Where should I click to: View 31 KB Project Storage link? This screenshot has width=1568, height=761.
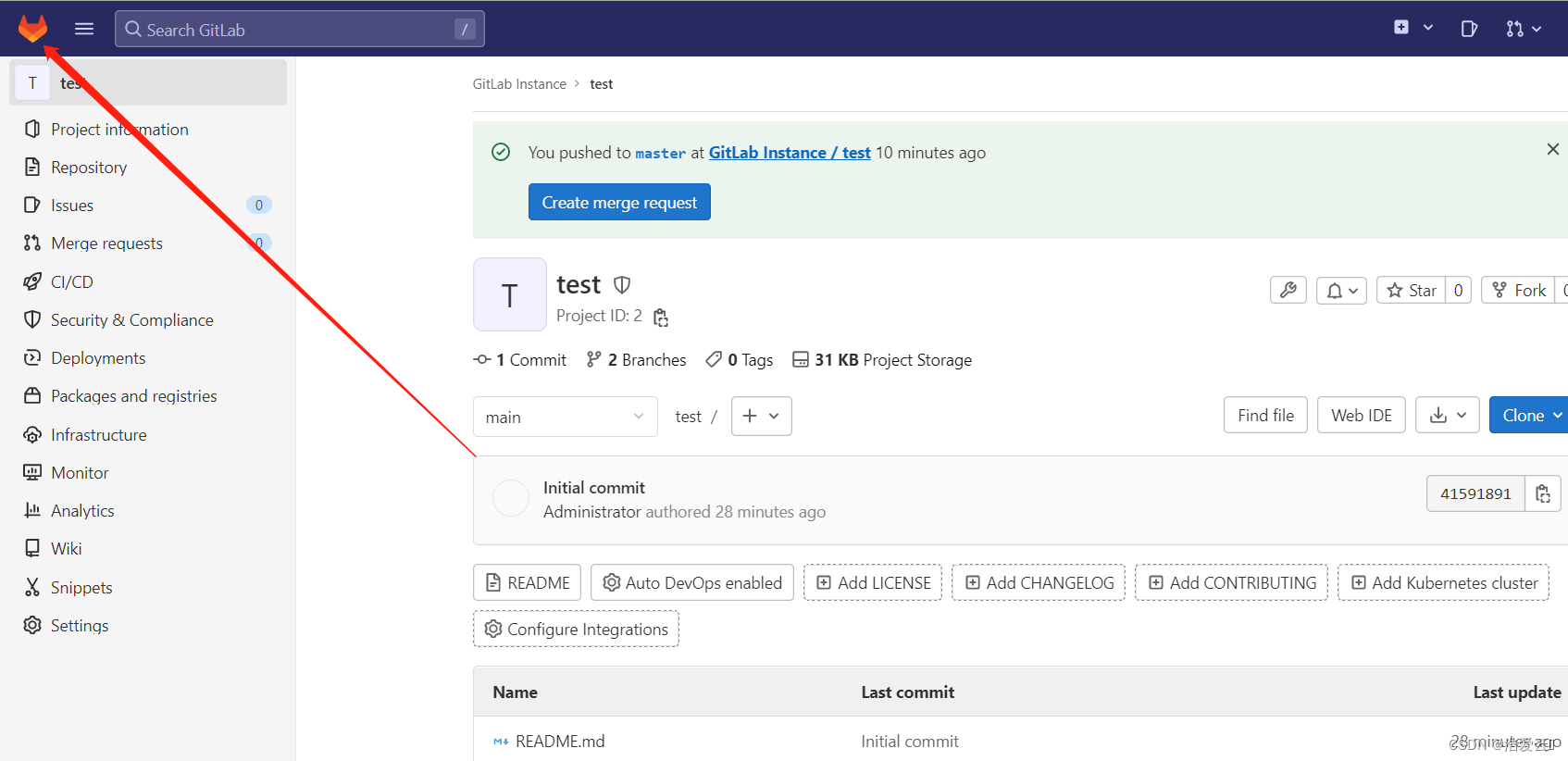click(x=882, y=359)
